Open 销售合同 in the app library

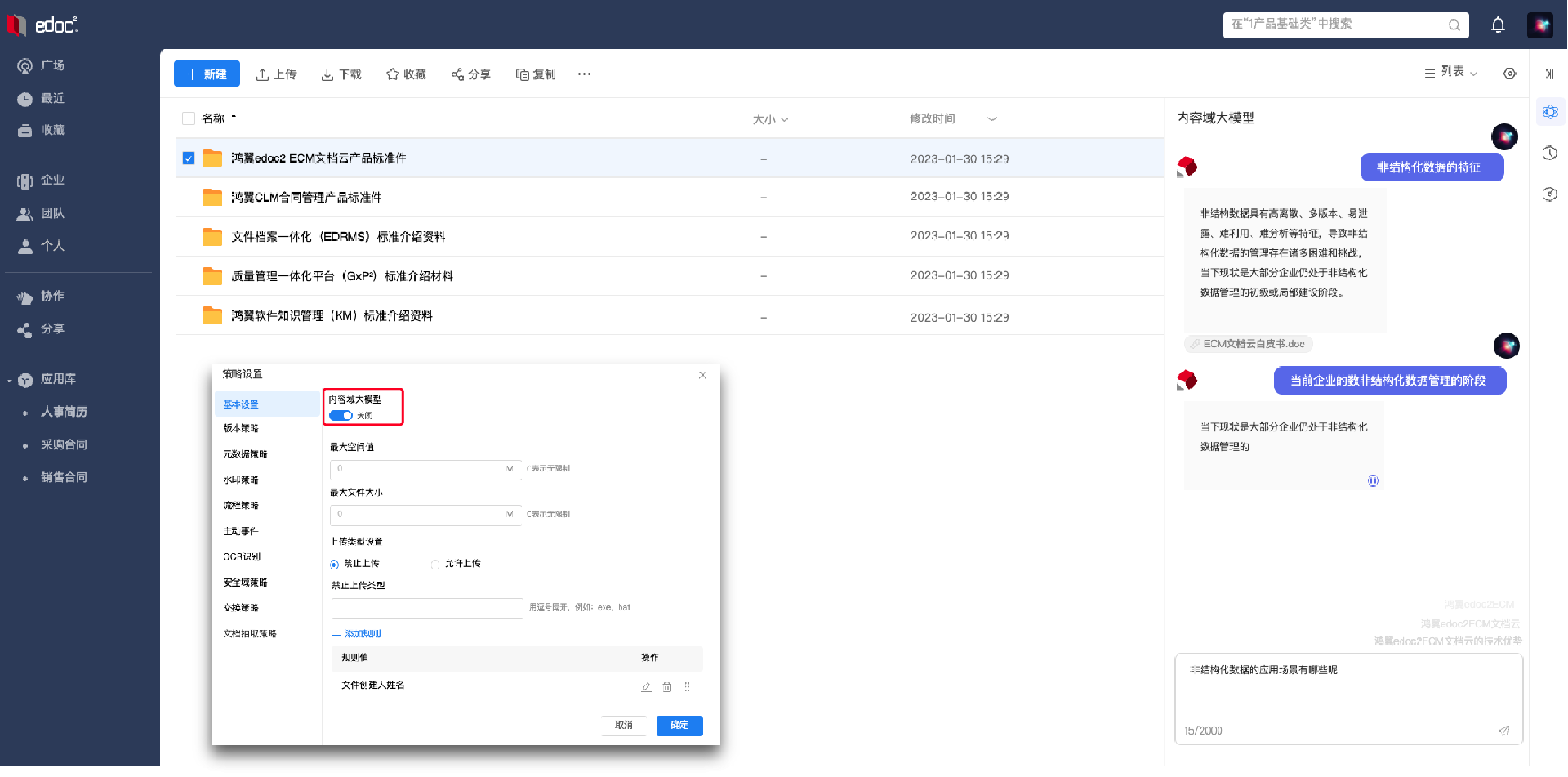[64, 477]
